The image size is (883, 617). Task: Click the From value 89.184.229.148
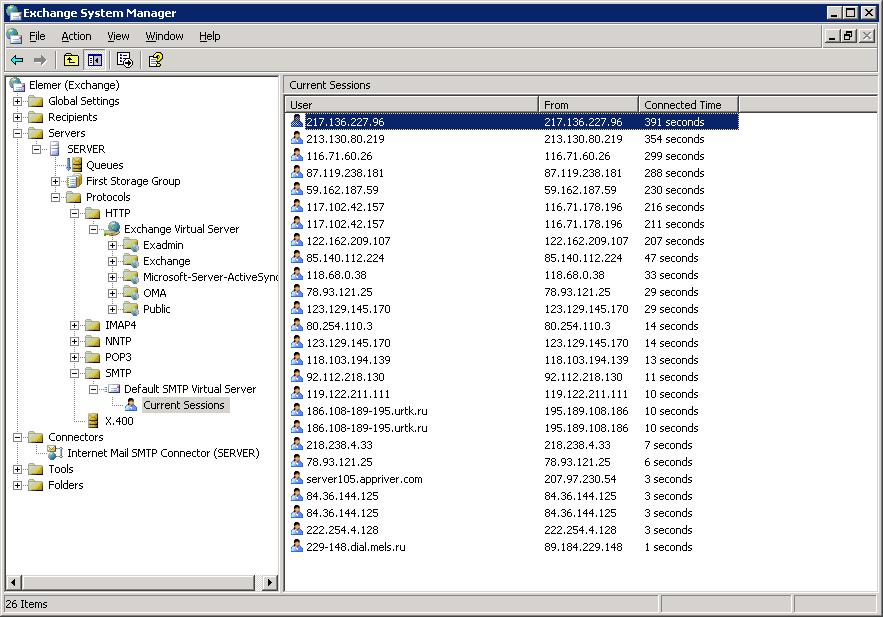[x=583, y=547]
